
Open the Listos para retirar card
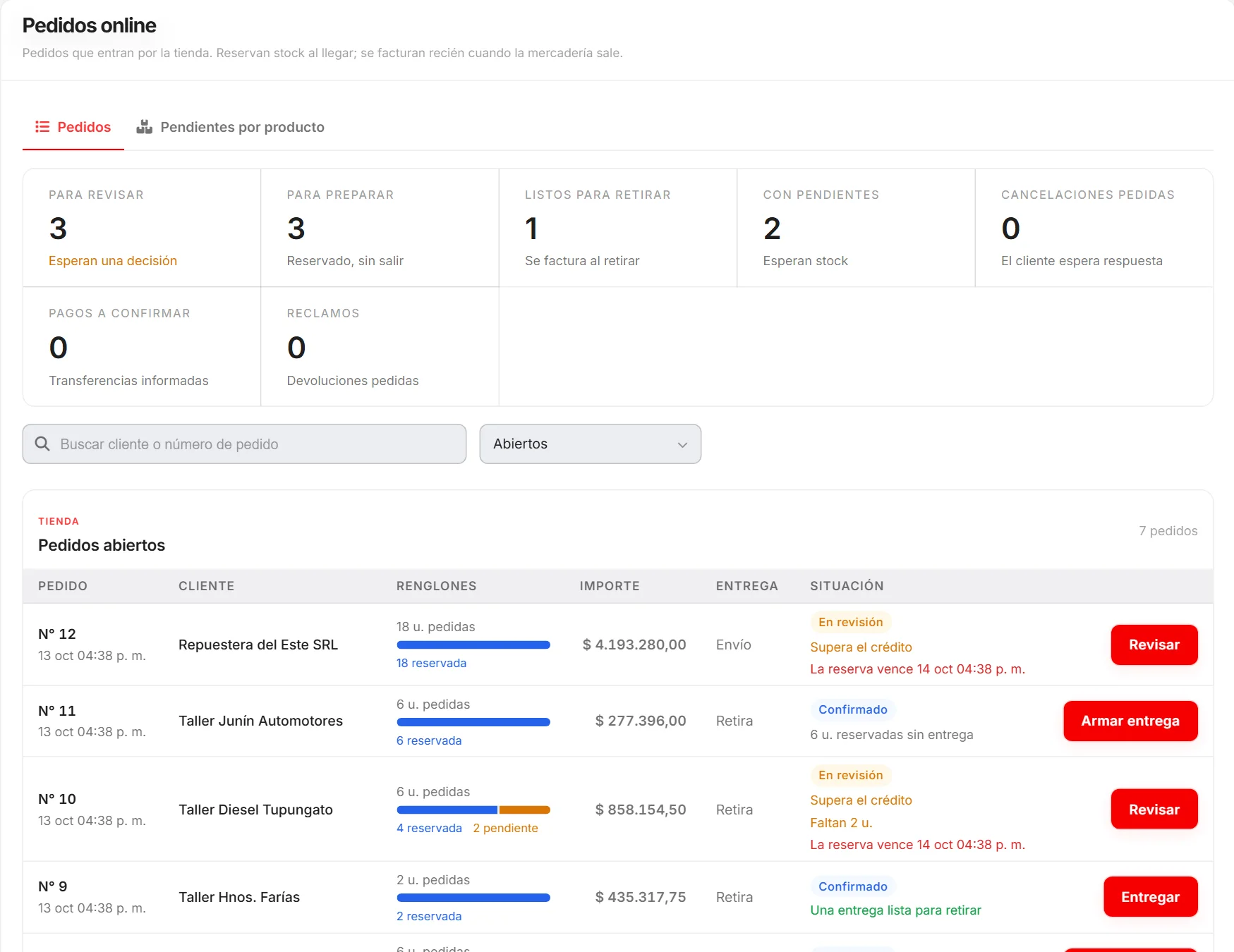618,228
